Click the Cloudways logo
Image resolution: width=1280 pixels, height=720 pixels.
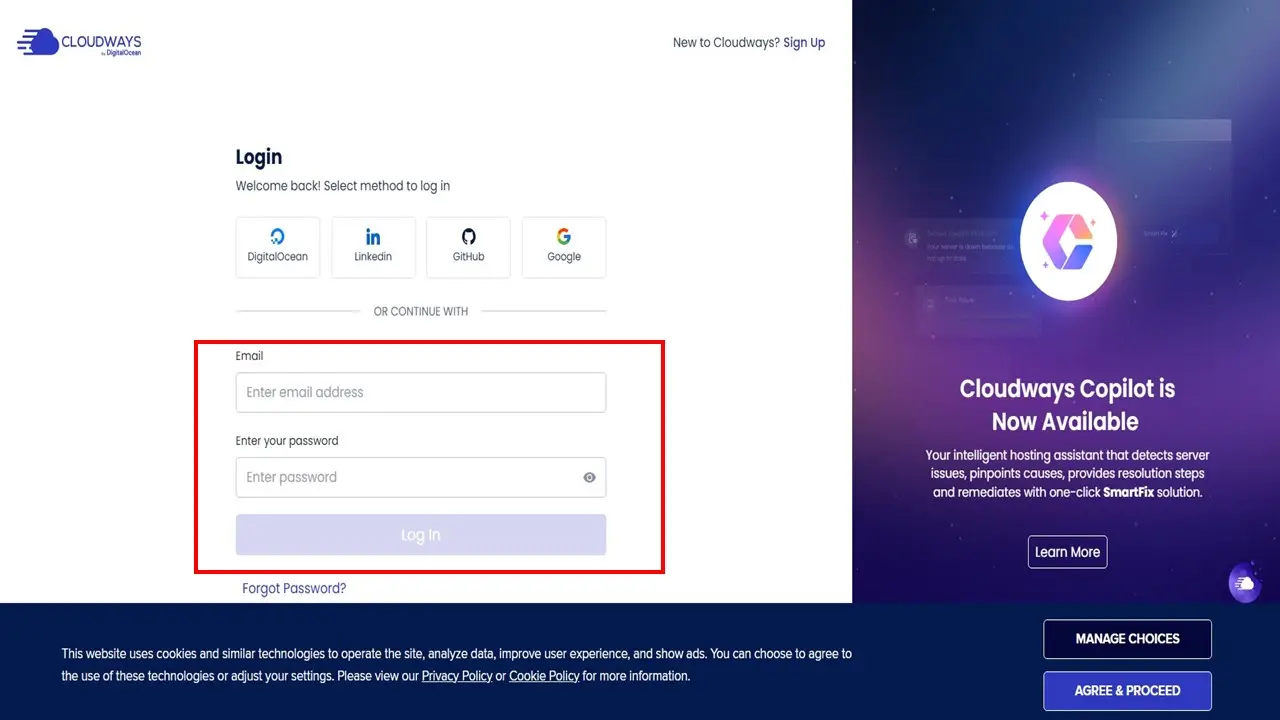(x=79, y=42)
